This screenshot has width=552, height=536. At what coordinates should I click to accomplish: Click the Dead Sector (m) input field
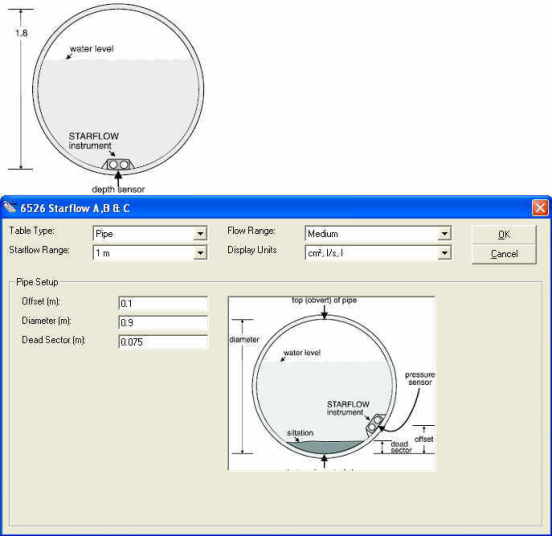pos(163,342)
